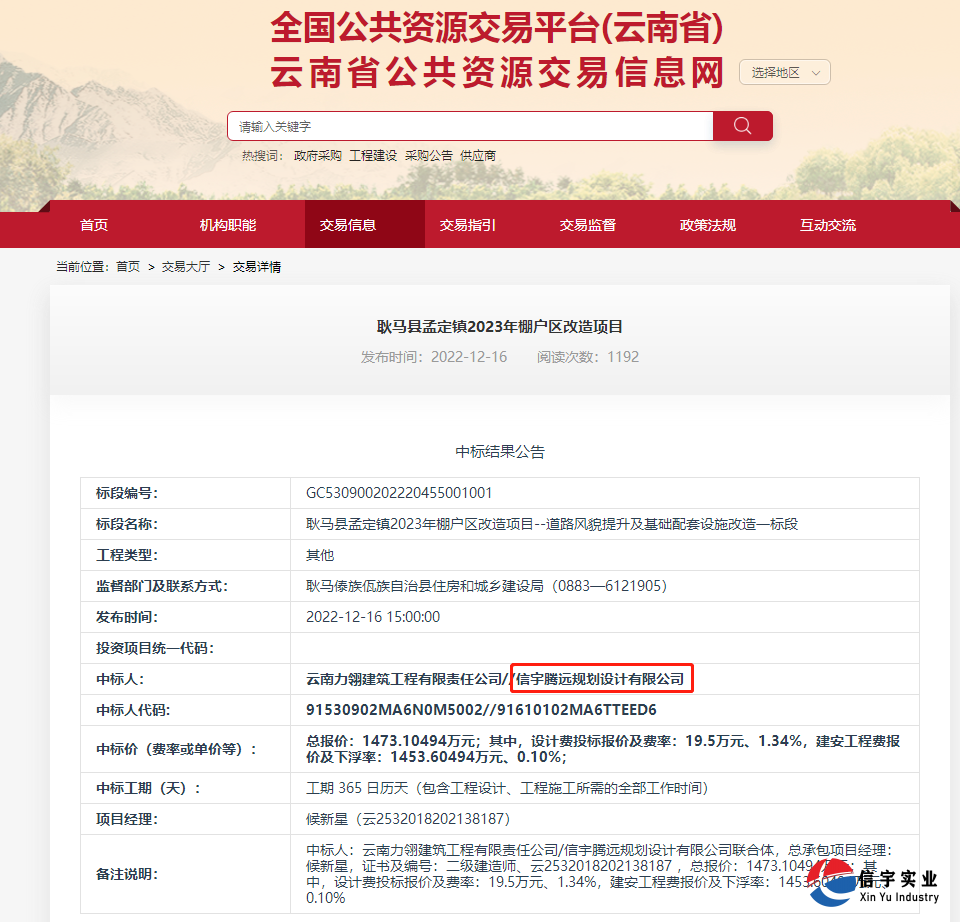The image size is (960, 922).
Task: Return to 首页 via the breadcrumb
Action: click(126, 267)
